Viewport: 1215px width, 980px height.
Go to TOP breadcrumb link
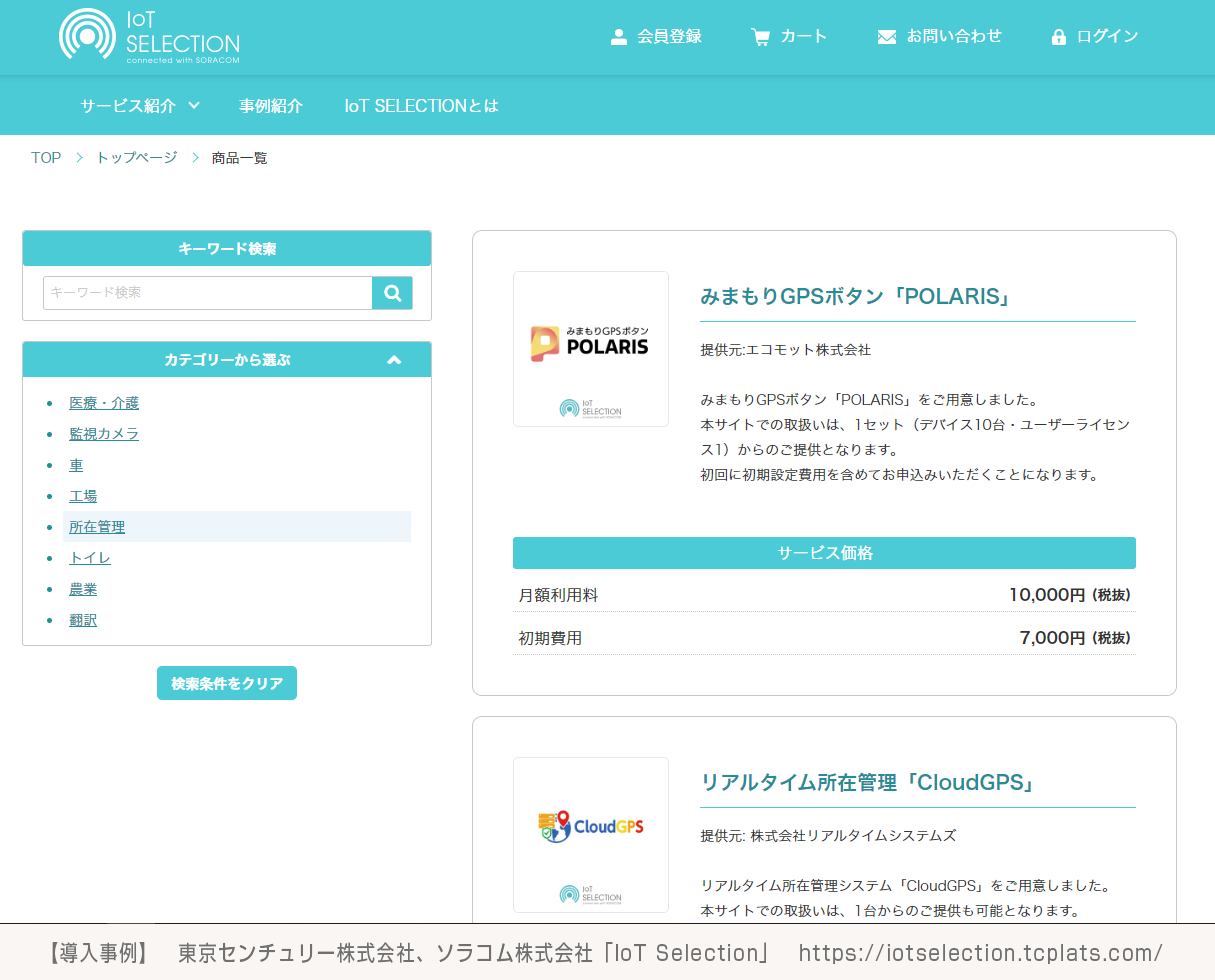46,158
